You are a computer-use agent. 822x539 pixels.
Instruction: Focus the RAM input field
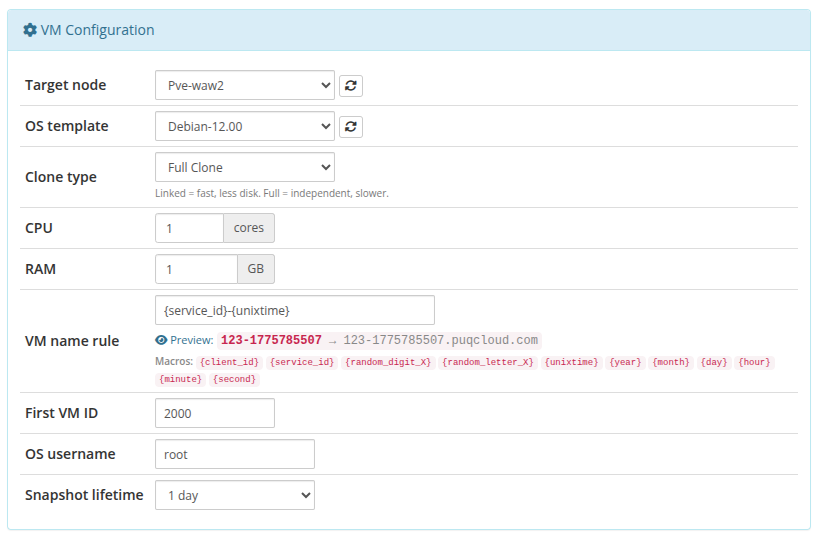pyautogui.click(x=197, y=269)
